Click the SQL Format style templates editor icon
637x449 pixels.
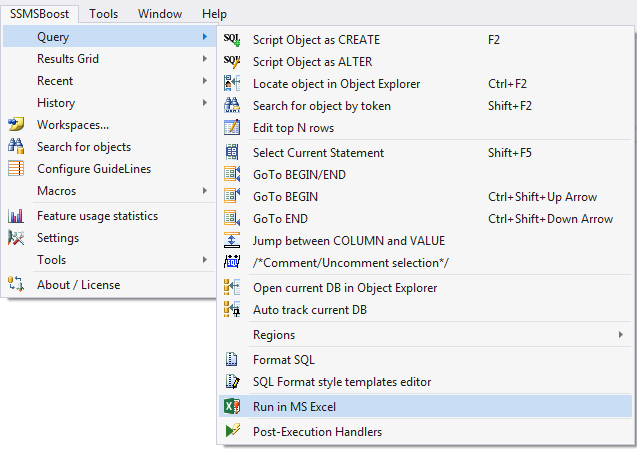tap(232, 382)
